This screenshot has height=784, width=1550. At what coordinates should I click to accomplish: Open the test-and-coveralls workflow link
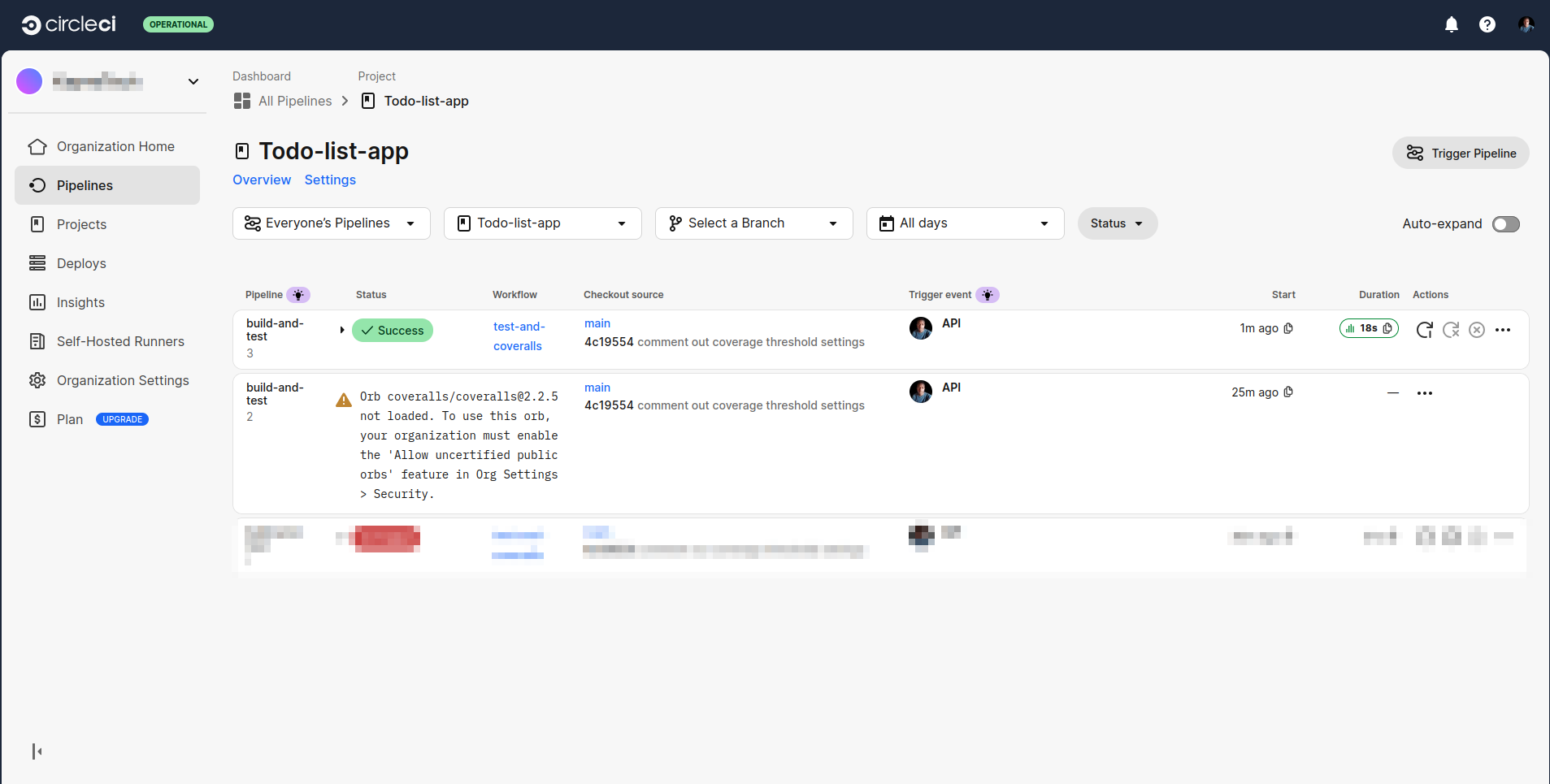(519, 336)
